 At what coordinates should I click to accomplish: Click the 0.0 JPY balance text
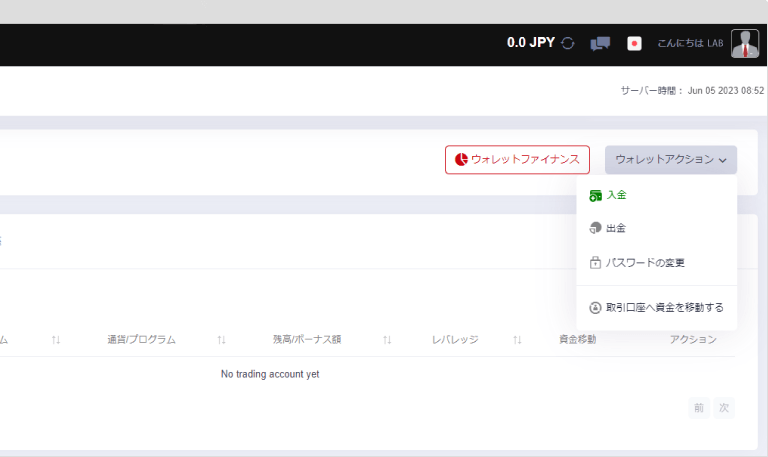pos(531,43)
